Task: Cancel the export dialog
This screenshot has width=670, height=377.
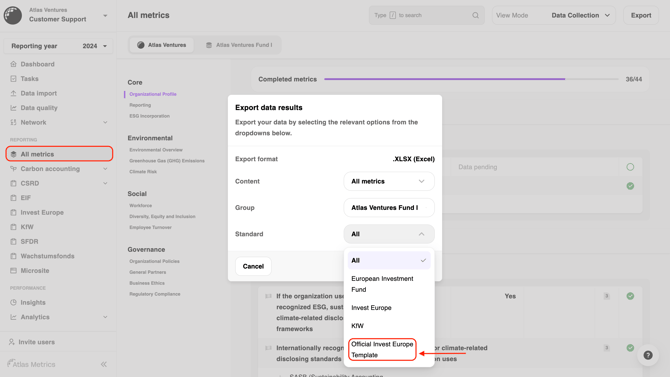Action: tap(253, 266)
